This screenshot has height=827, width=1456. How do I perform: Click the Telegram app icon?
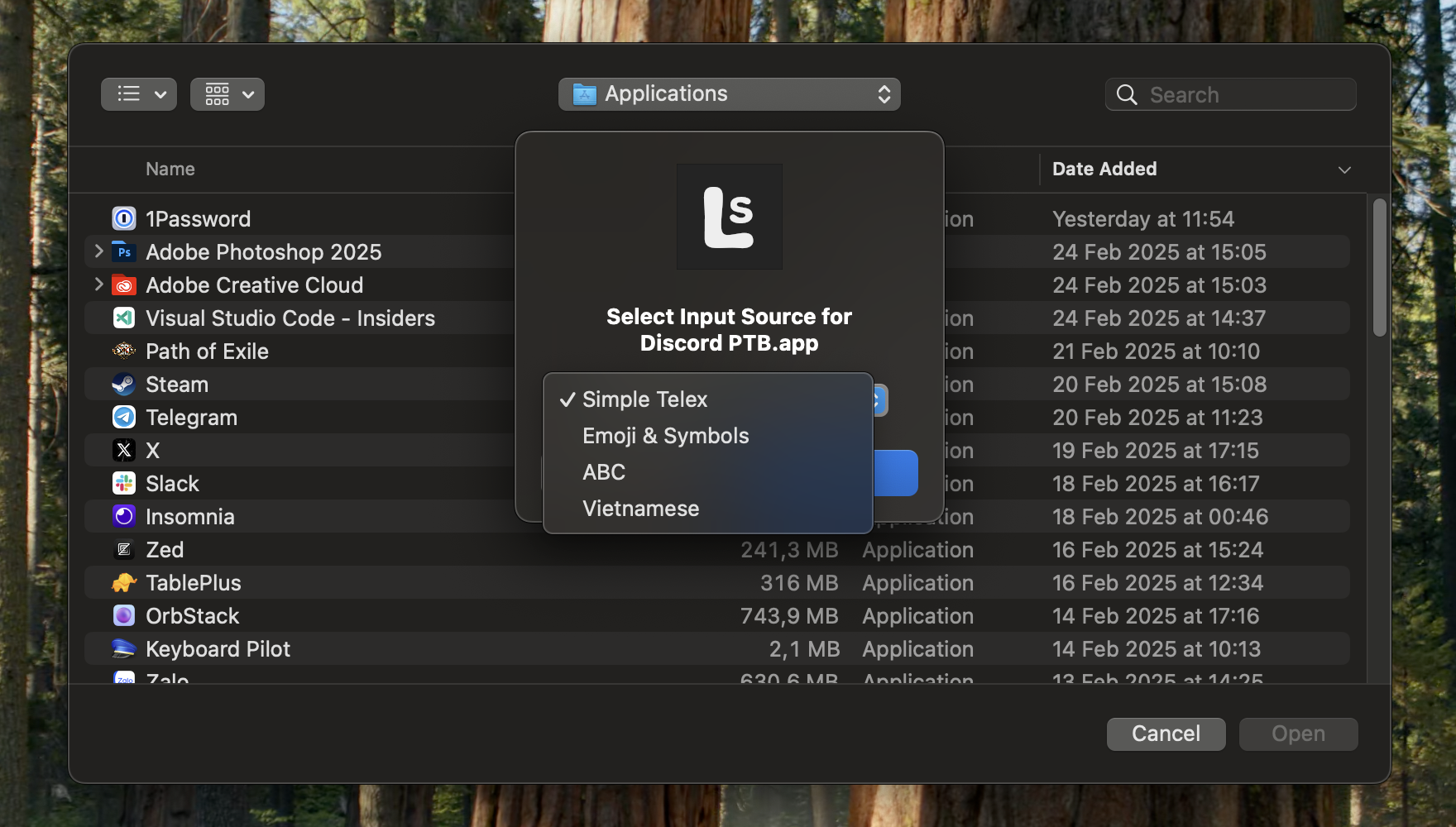point(124,418)
